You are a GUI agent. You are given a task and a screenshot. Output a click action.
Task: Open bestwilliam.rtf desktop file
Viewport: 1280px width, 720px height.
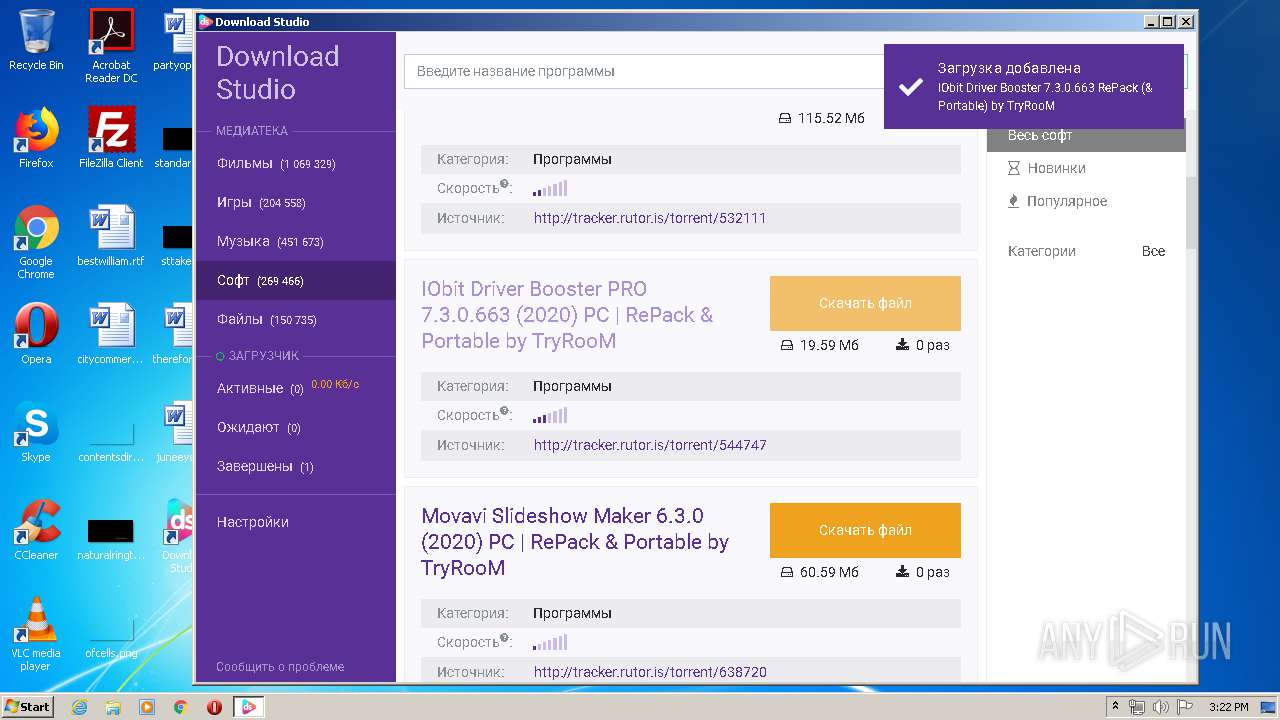[x=111, y=236]
